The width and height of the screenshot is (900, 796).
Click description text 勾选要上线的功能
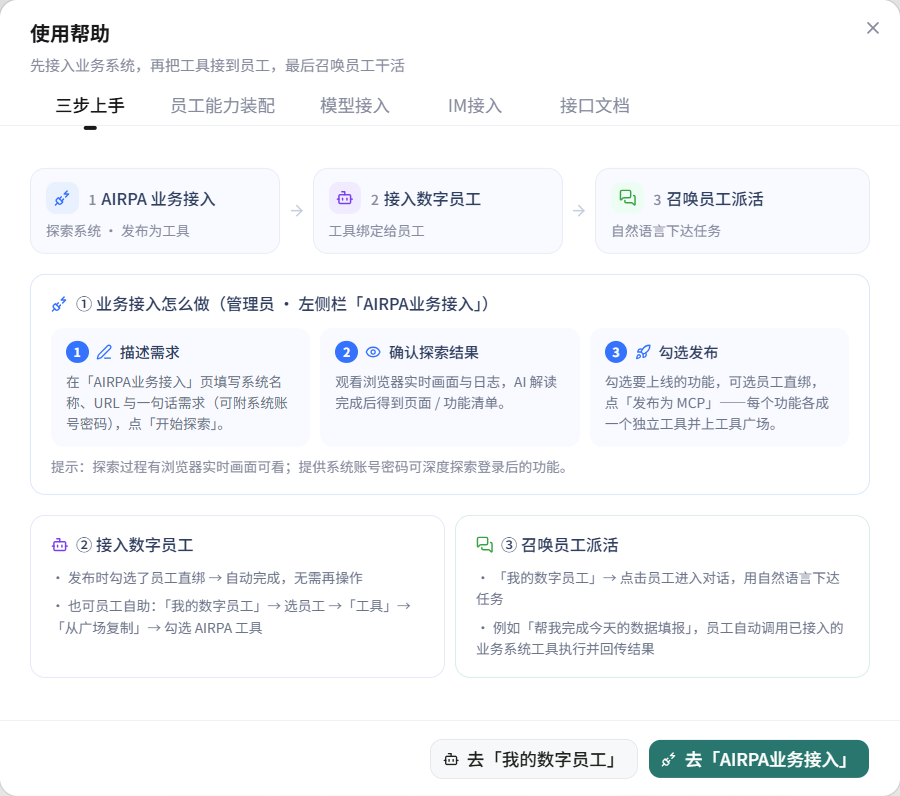717,403
